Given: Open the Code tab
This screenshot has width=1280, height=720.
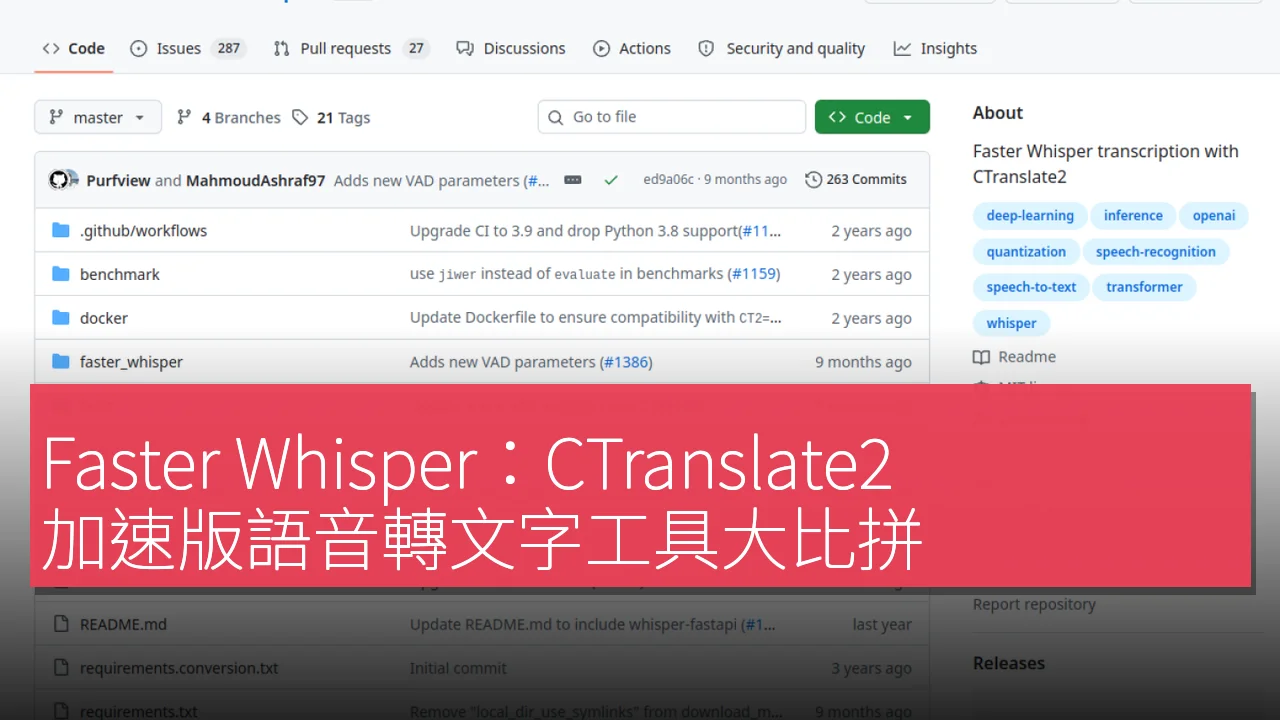Looking at the screenshot, I should (x=73, y=48).
